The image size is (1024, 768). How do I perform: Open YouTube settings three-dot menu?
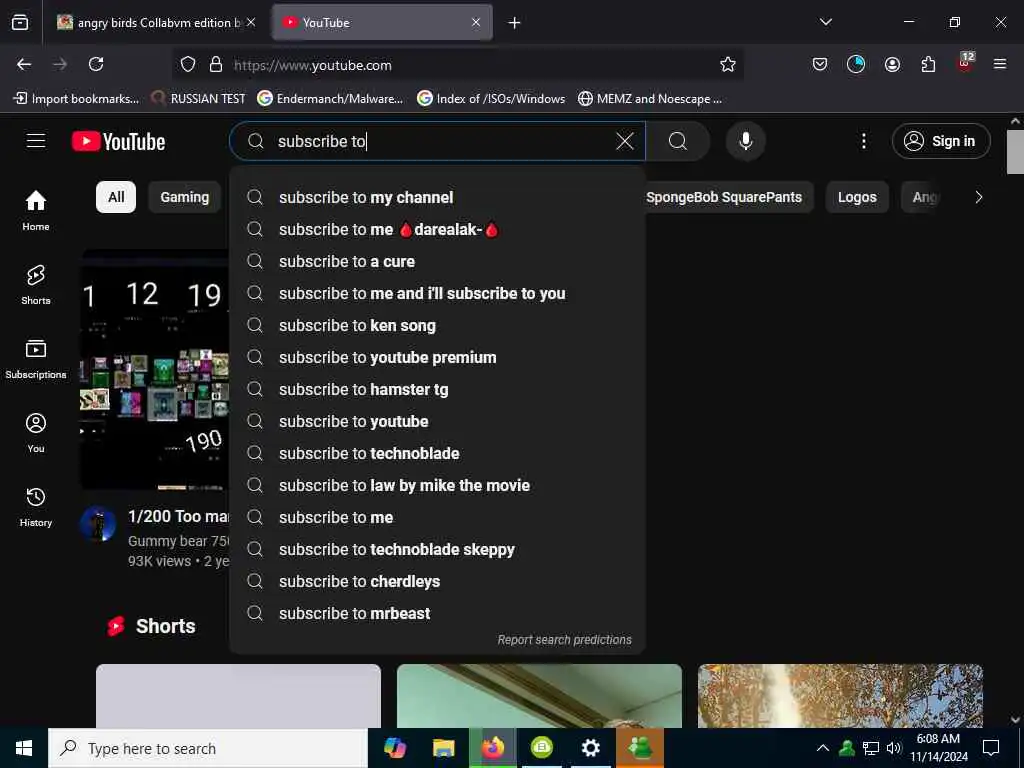point(863,141)
